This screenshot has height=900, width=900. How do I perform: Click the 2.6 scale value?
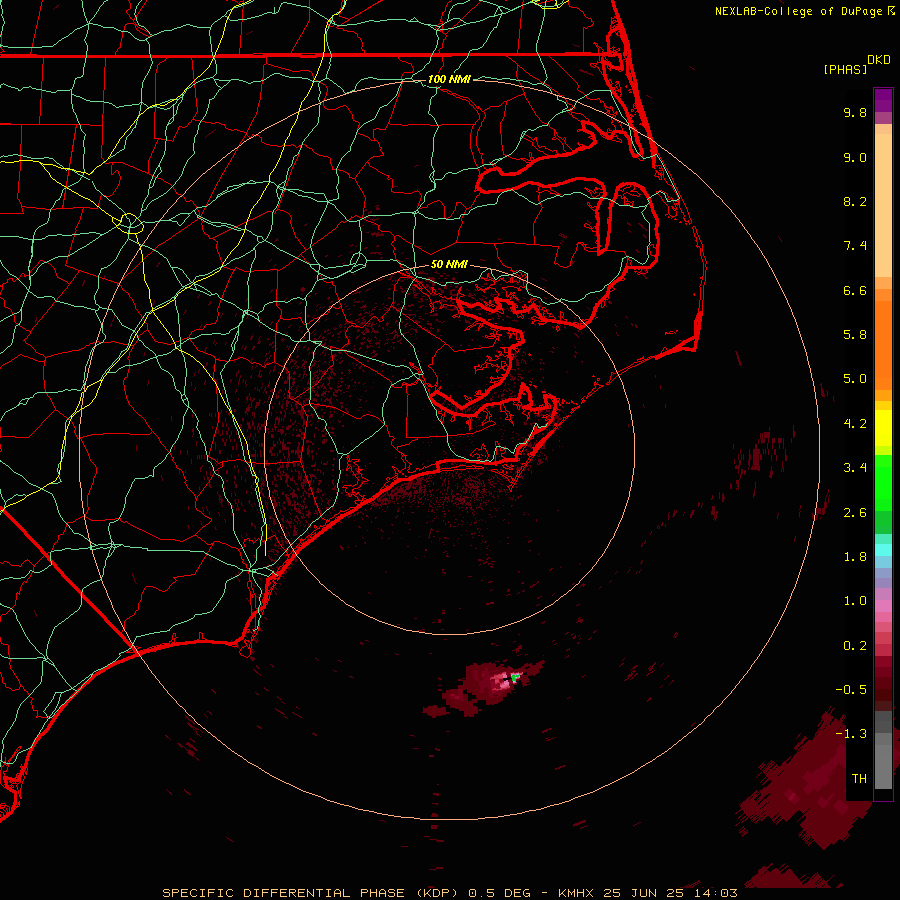pos(855,513)
